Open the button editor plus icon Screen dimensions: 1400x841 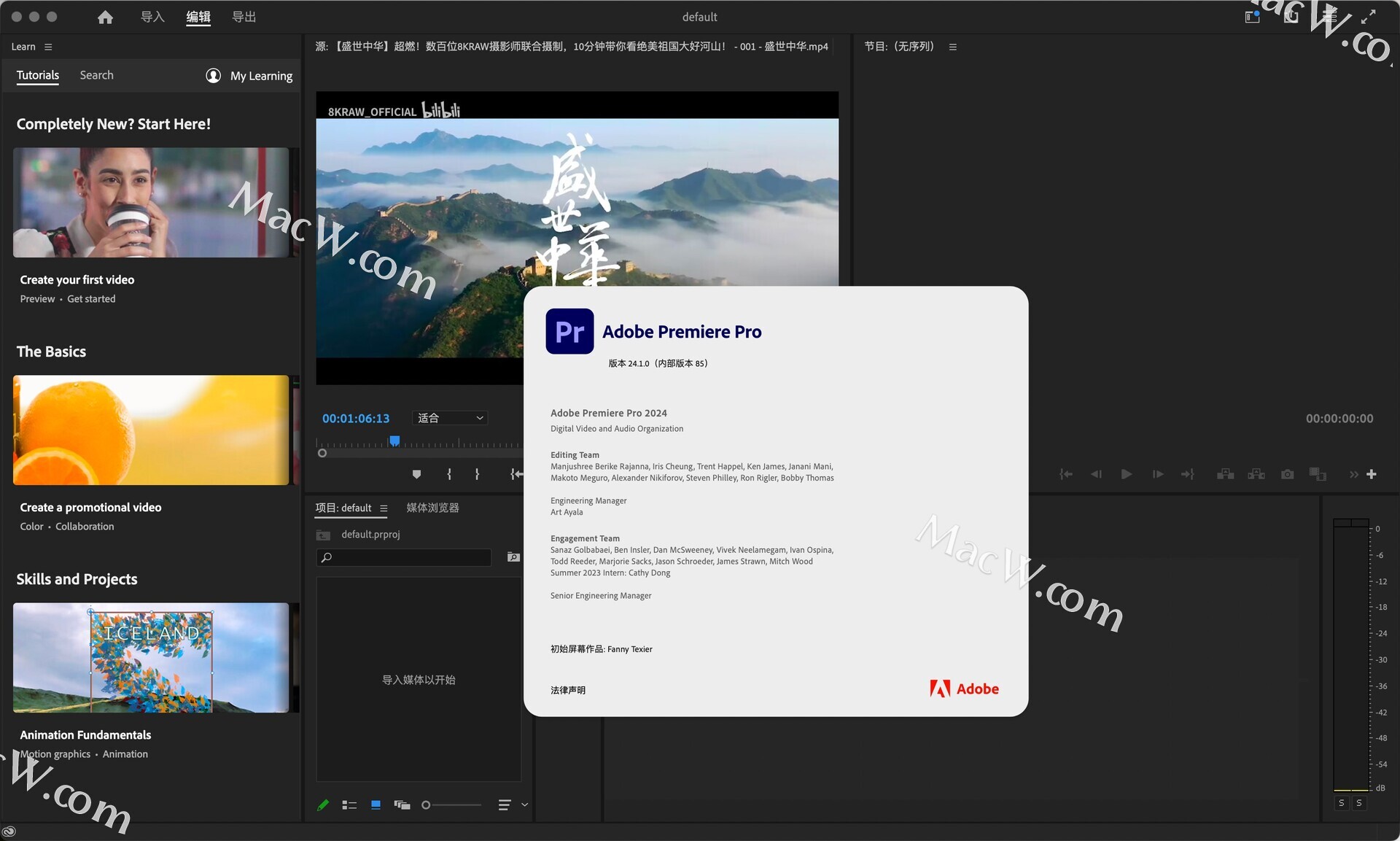point(1372,474)
